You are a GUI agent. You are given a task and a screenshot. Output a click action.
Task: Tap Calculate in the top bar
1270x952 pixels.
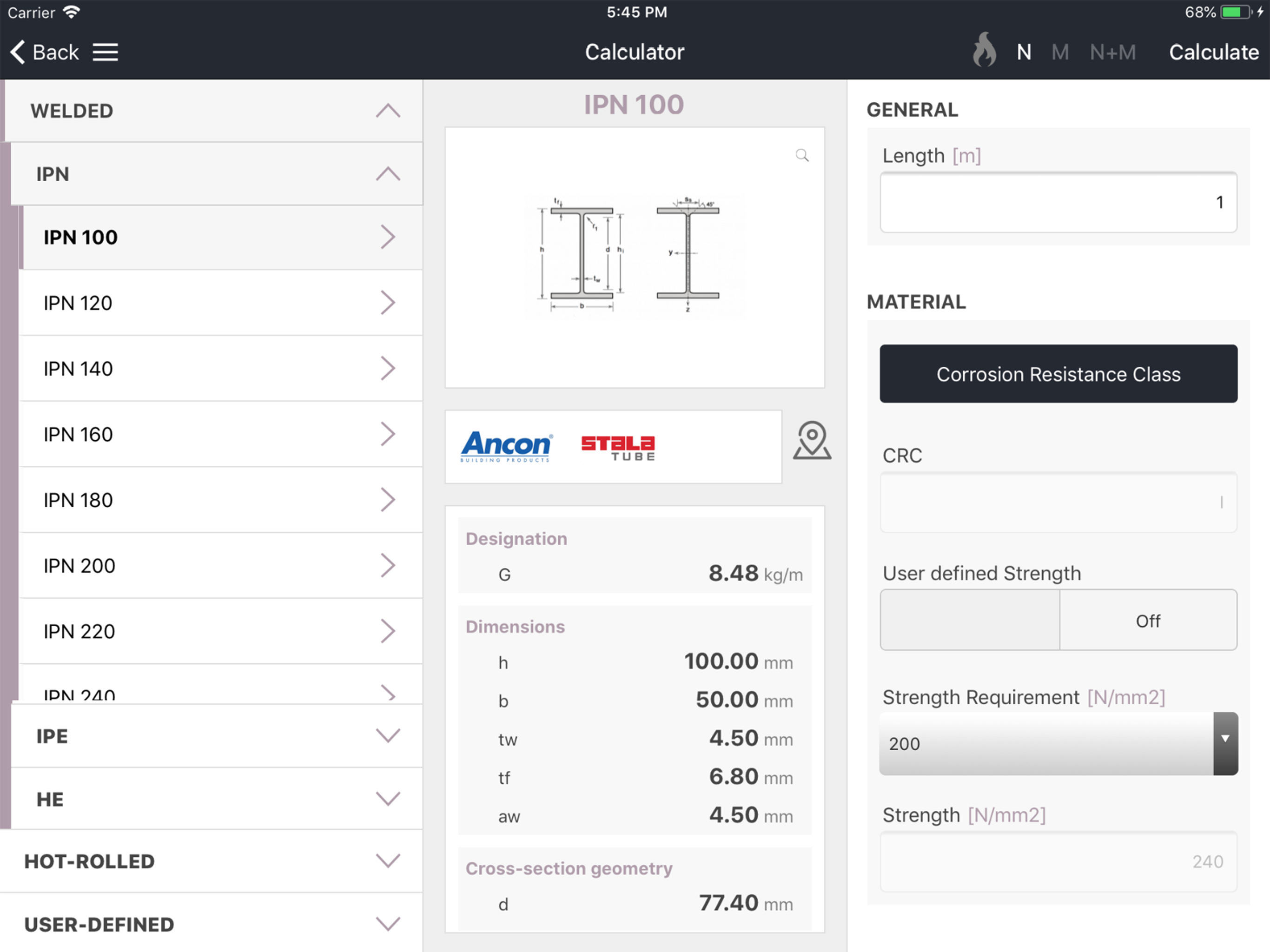[x=1214, y=52]
